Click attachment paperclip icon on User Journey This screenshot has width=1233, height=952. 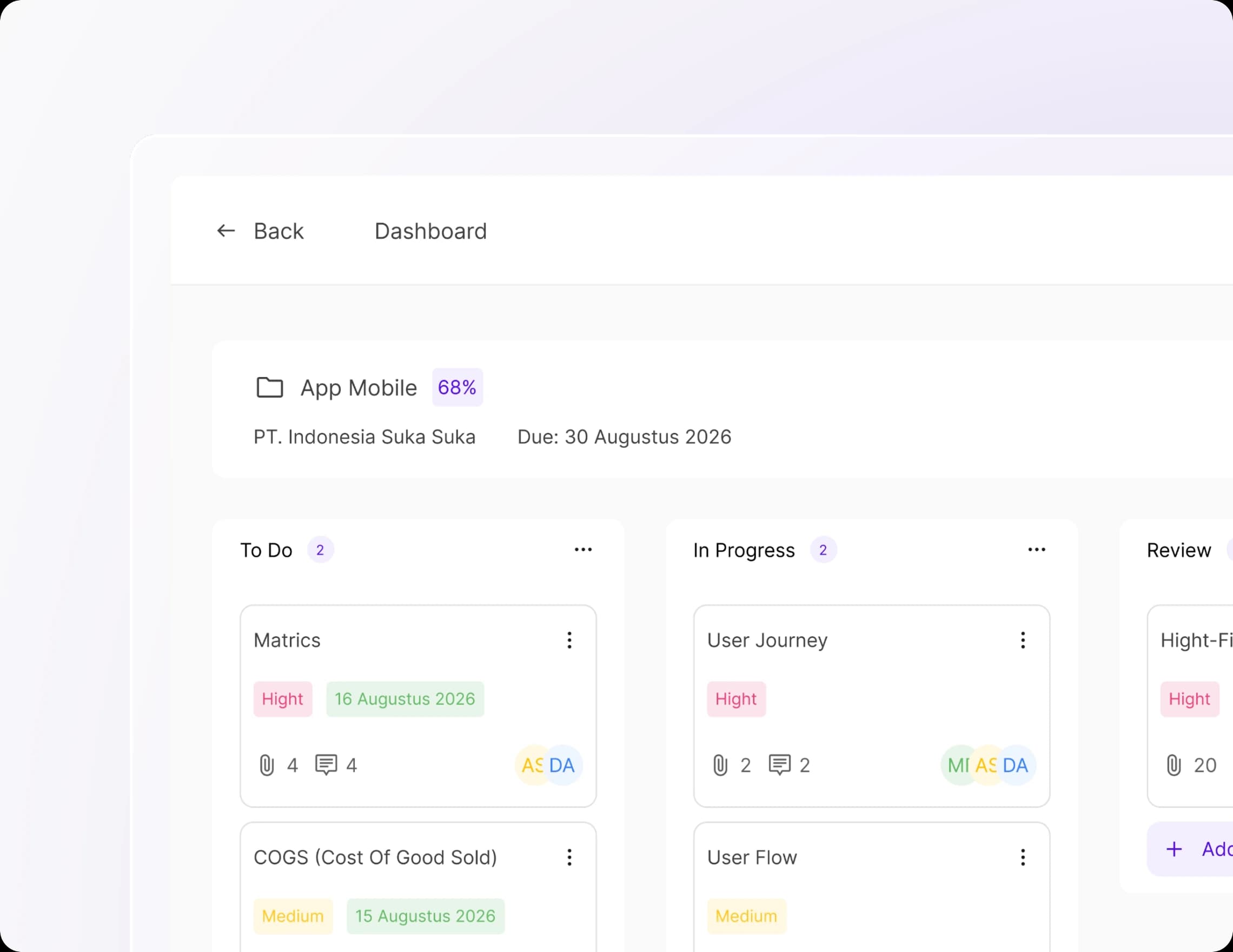click(720, 765)
